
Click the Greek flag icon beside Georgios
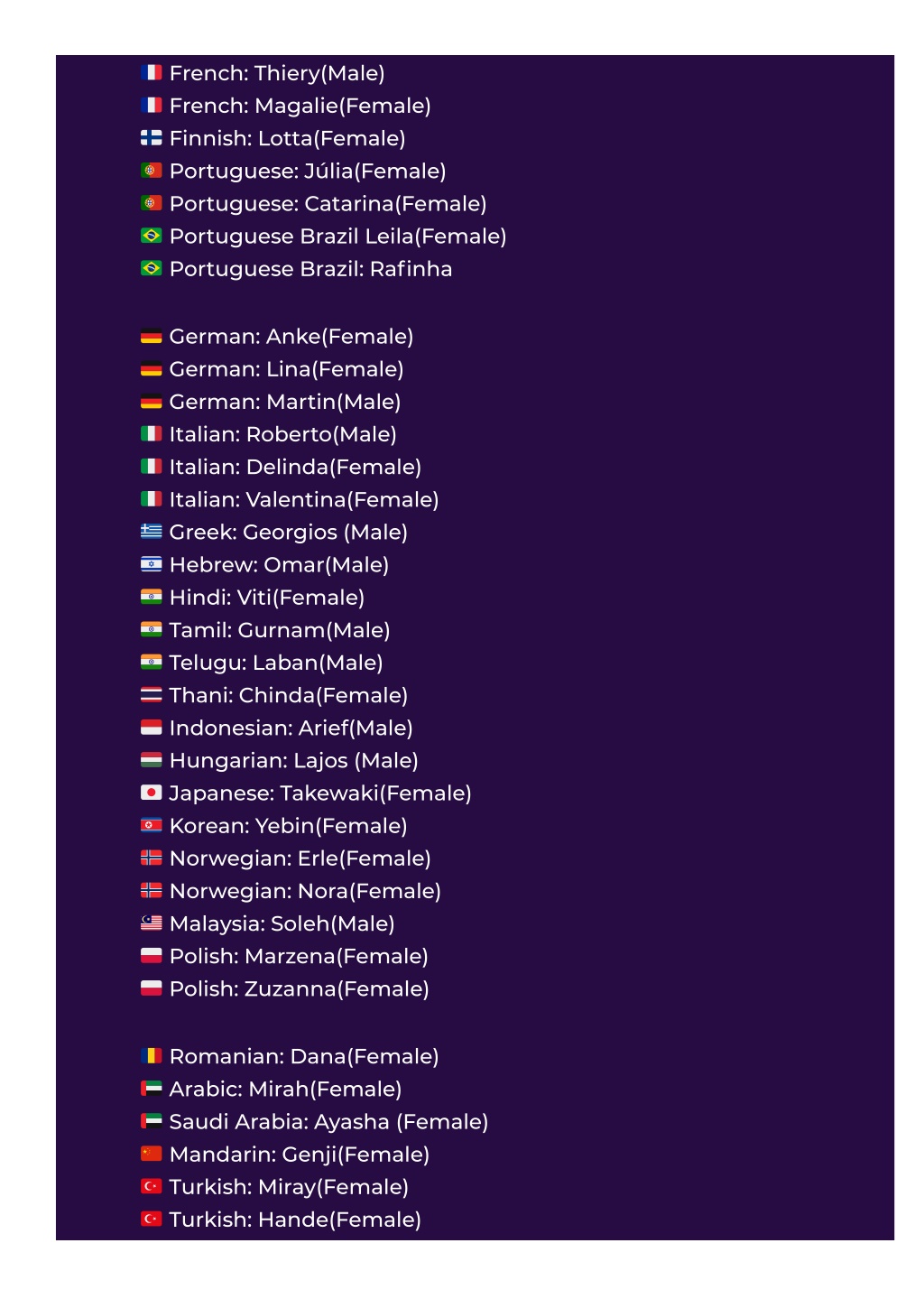(151, 532)
